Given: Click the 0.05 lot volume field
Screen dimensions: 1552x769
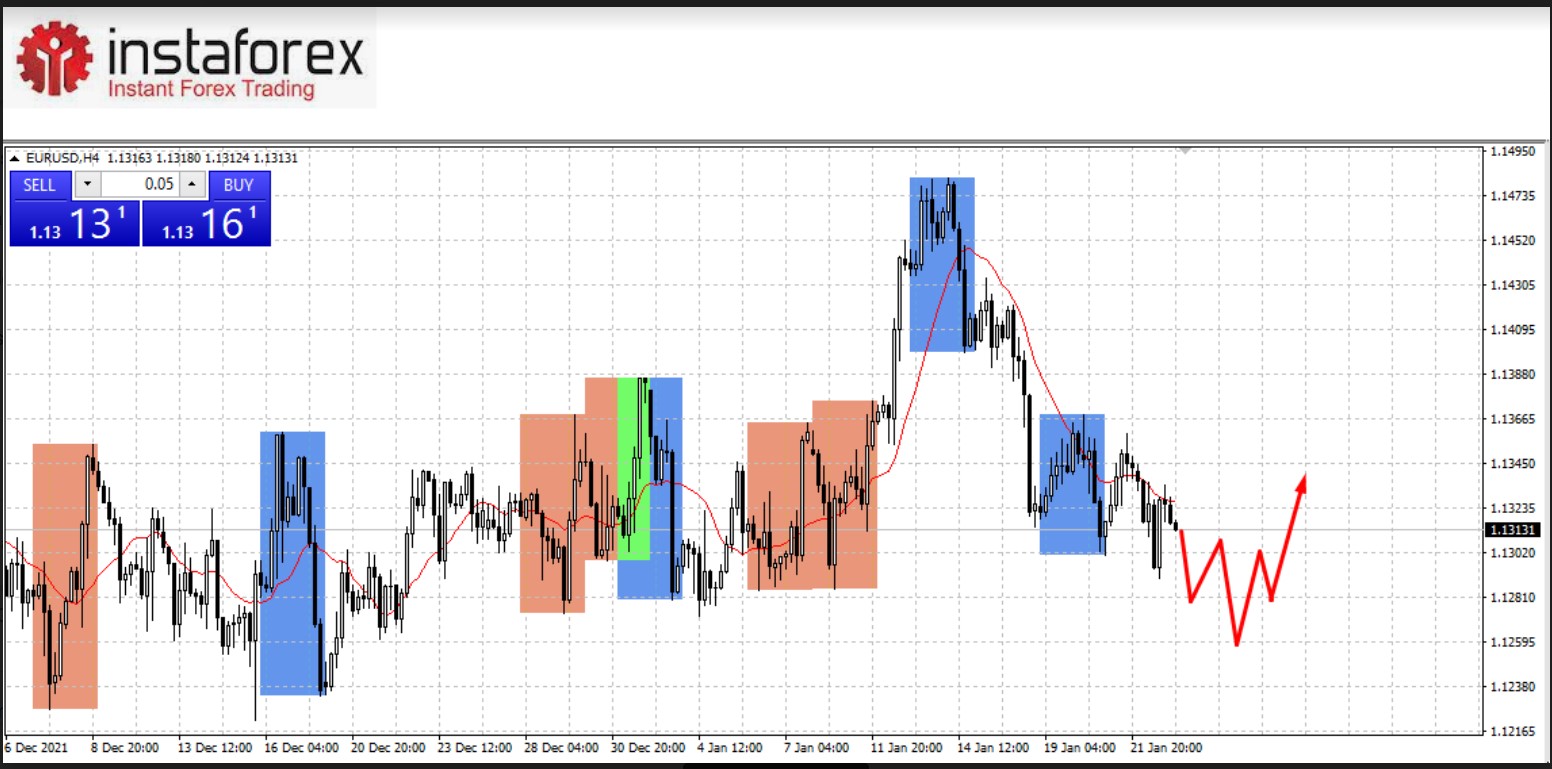Looking at the screenshot, I should (141, 185).
